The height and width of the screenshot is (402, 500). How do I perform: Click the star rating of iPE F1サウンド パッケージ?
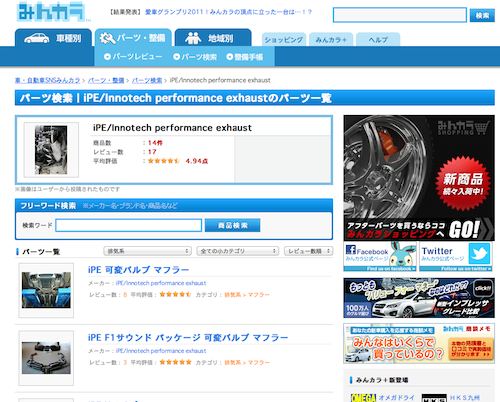pos(175,362)
